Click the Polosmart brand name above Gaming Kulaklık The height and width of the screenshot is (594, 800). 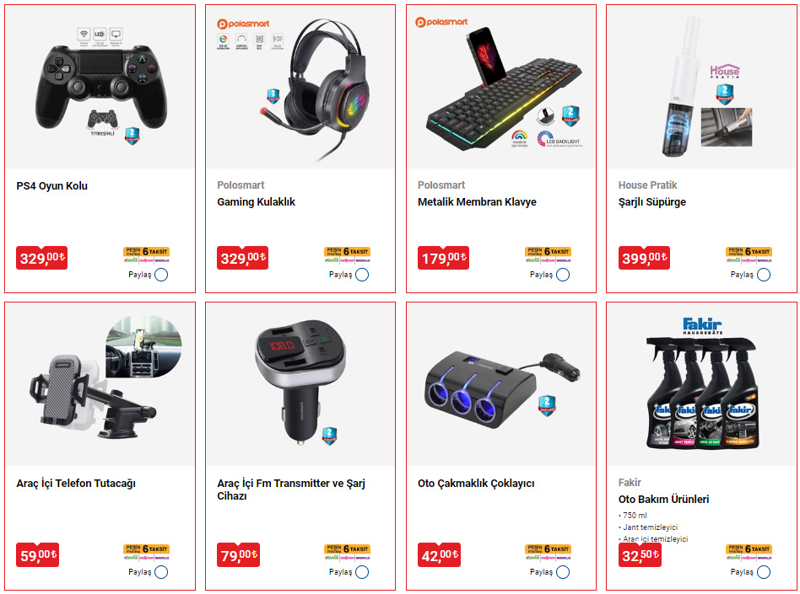pos(241,185)
